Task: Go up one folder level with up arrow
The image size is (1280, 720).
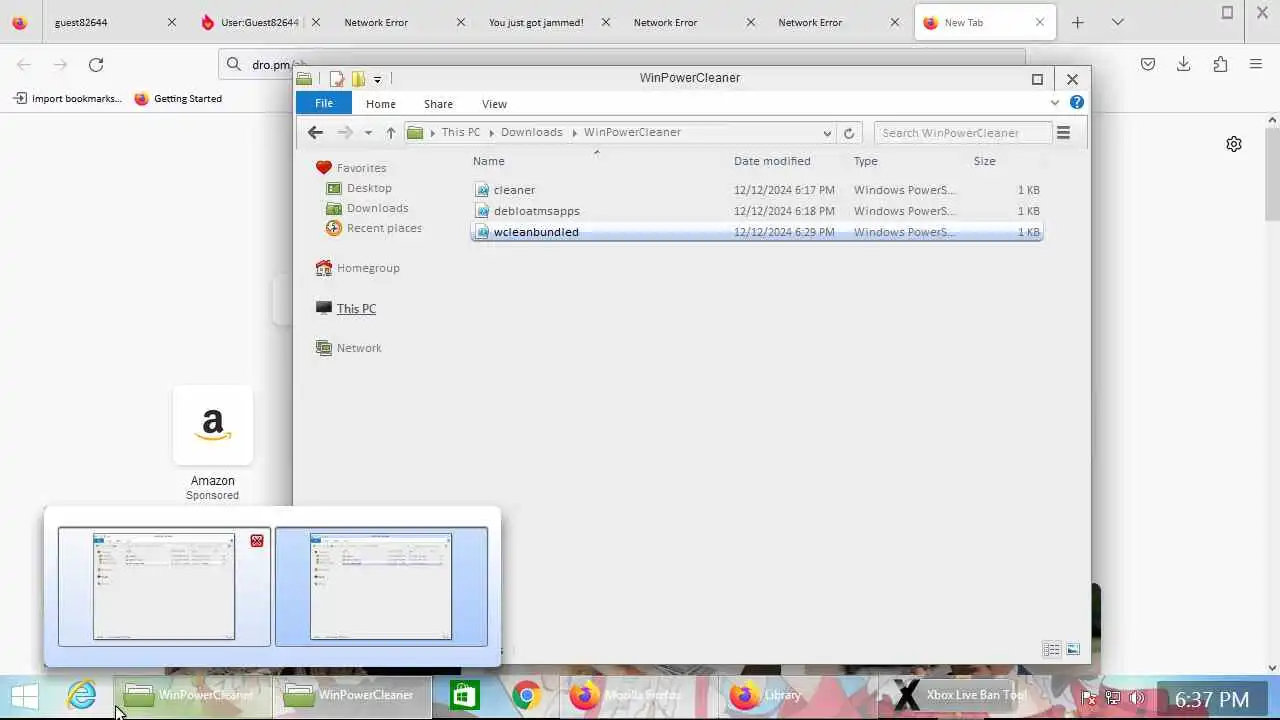Action: [390, 132]
